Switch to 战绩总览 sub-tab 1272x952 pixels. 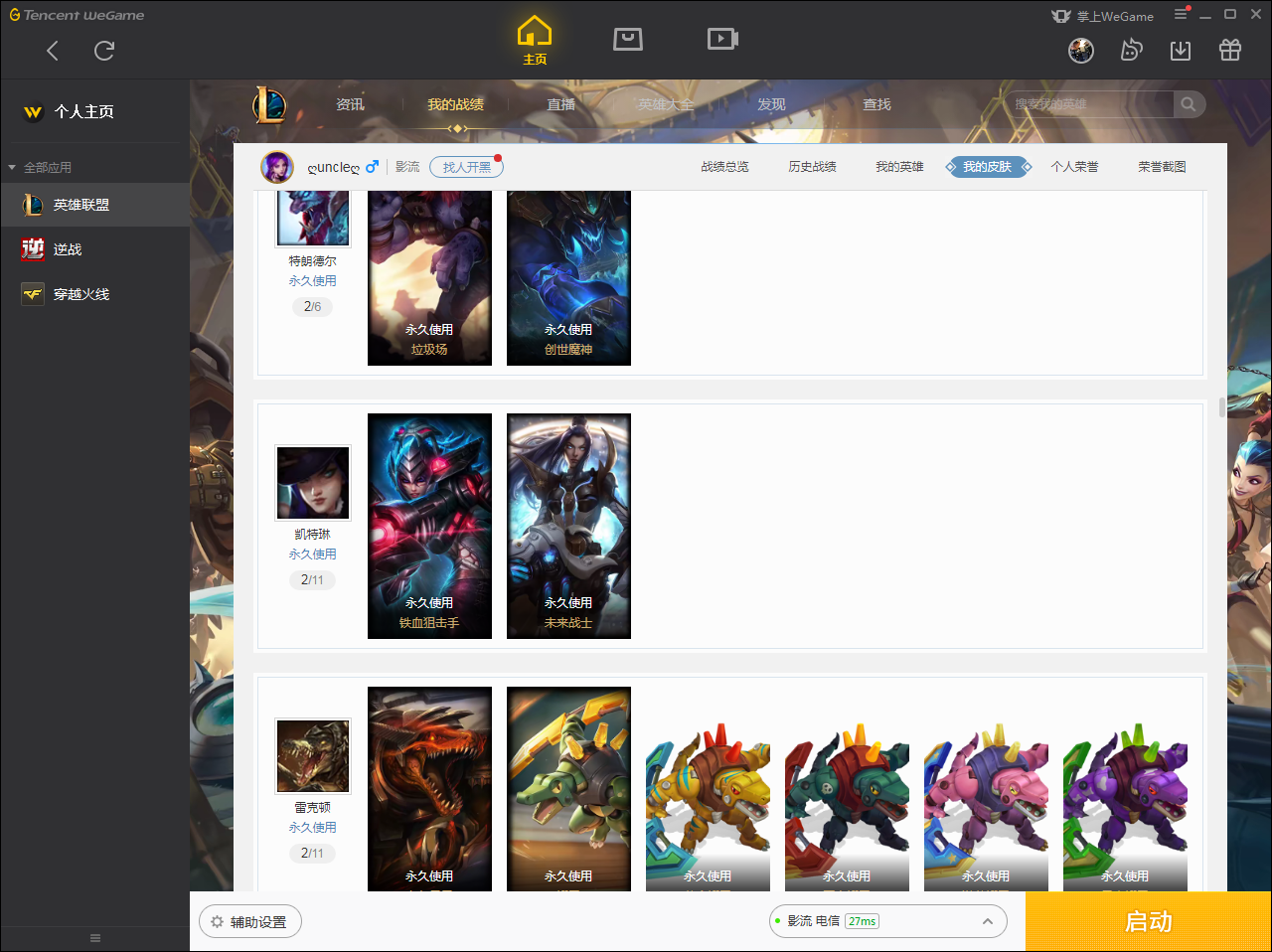tap(724, 167)
